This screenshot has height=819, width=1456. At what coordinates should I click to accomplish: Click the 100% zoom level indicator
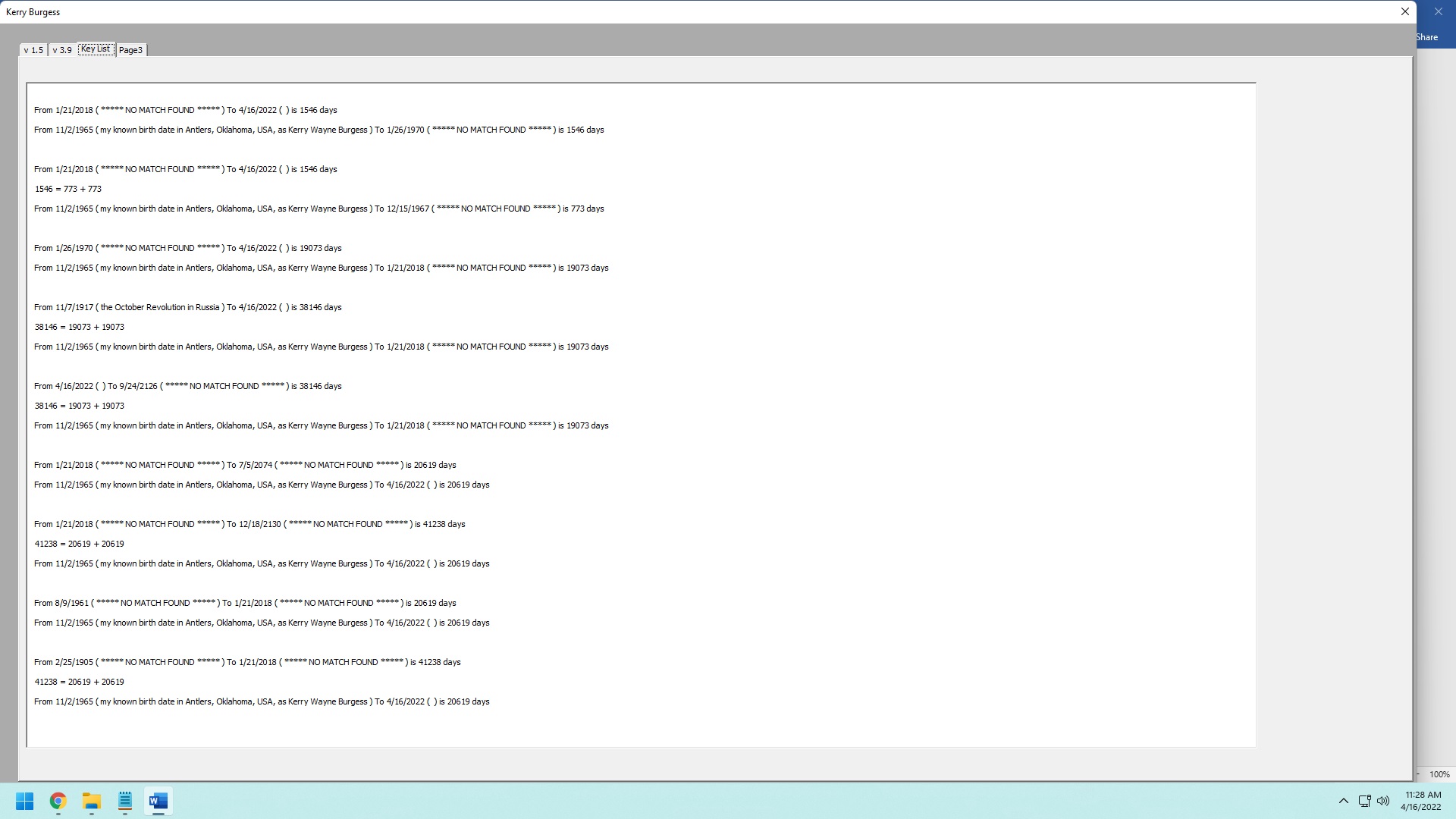pyautogui.click(x=1439, y=774)
